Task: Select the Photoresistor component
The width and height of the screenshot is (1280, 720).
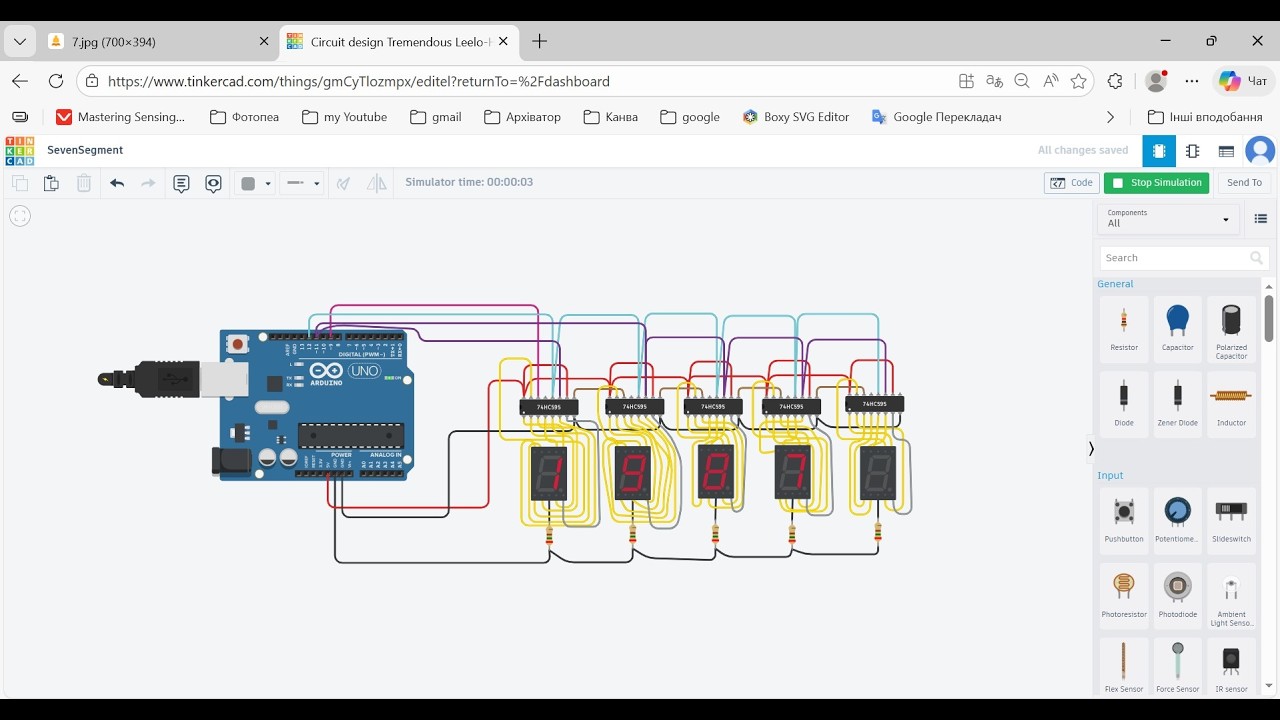Action: [1124, 595]
